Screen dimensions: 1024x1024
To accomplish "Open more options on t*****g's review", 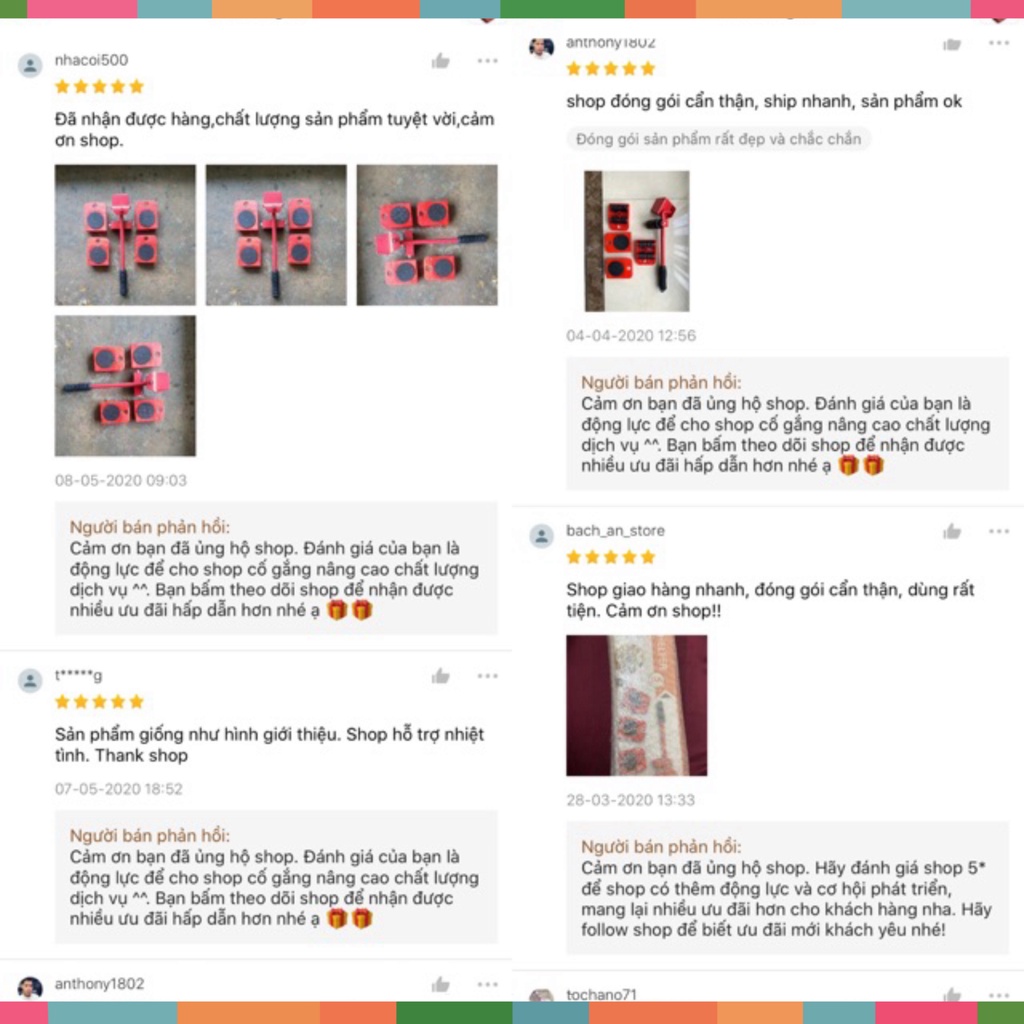I will (487, 676).
